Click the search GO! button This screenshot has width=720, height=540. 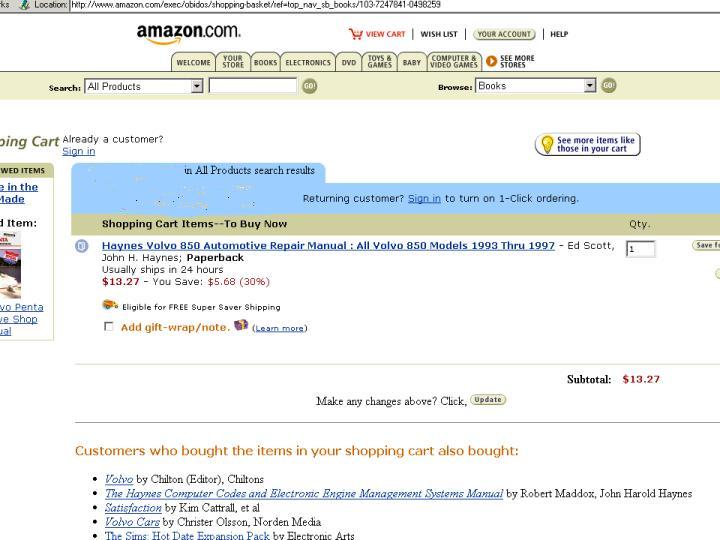coord(309,86)
